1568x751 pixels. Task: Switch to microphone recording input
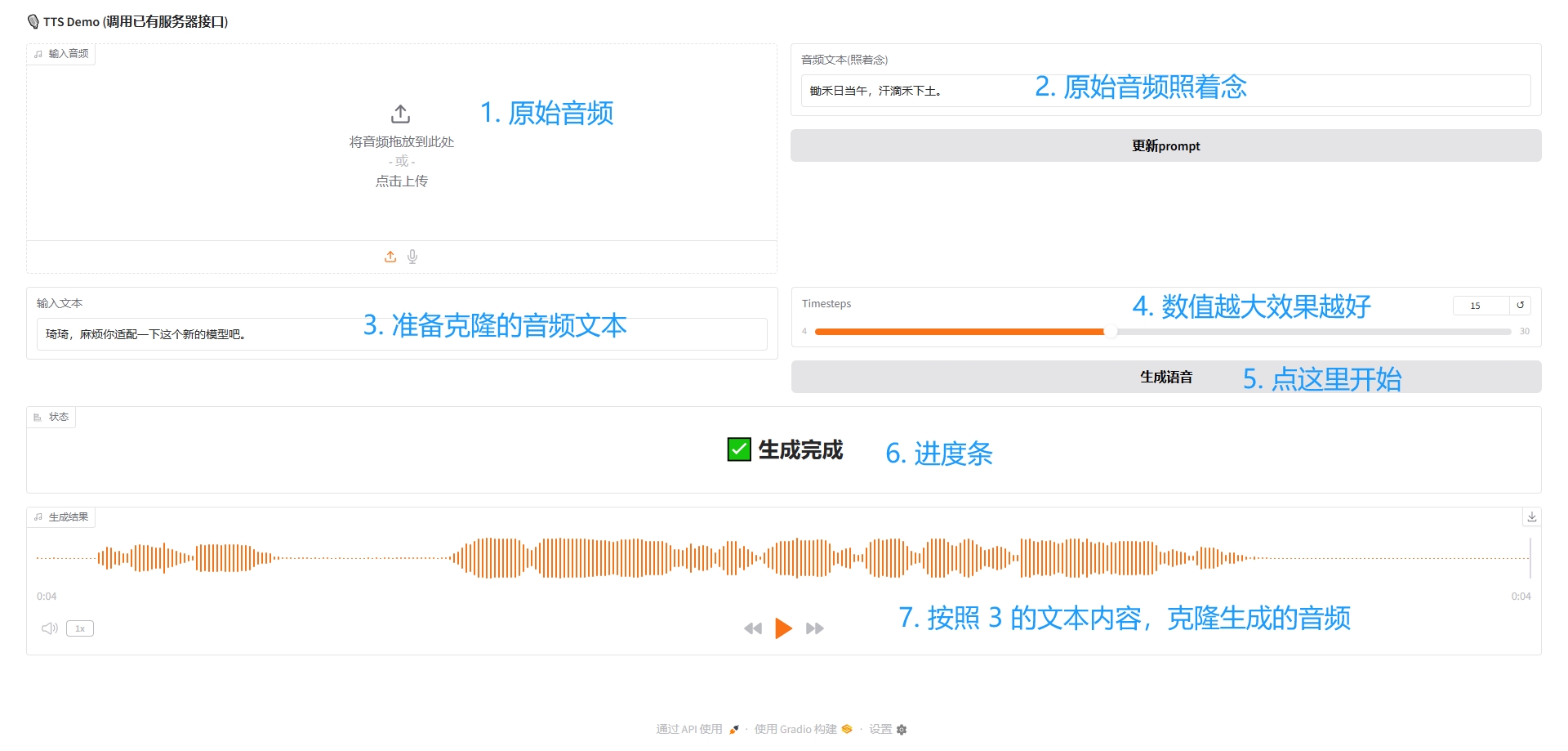[412, 257]
